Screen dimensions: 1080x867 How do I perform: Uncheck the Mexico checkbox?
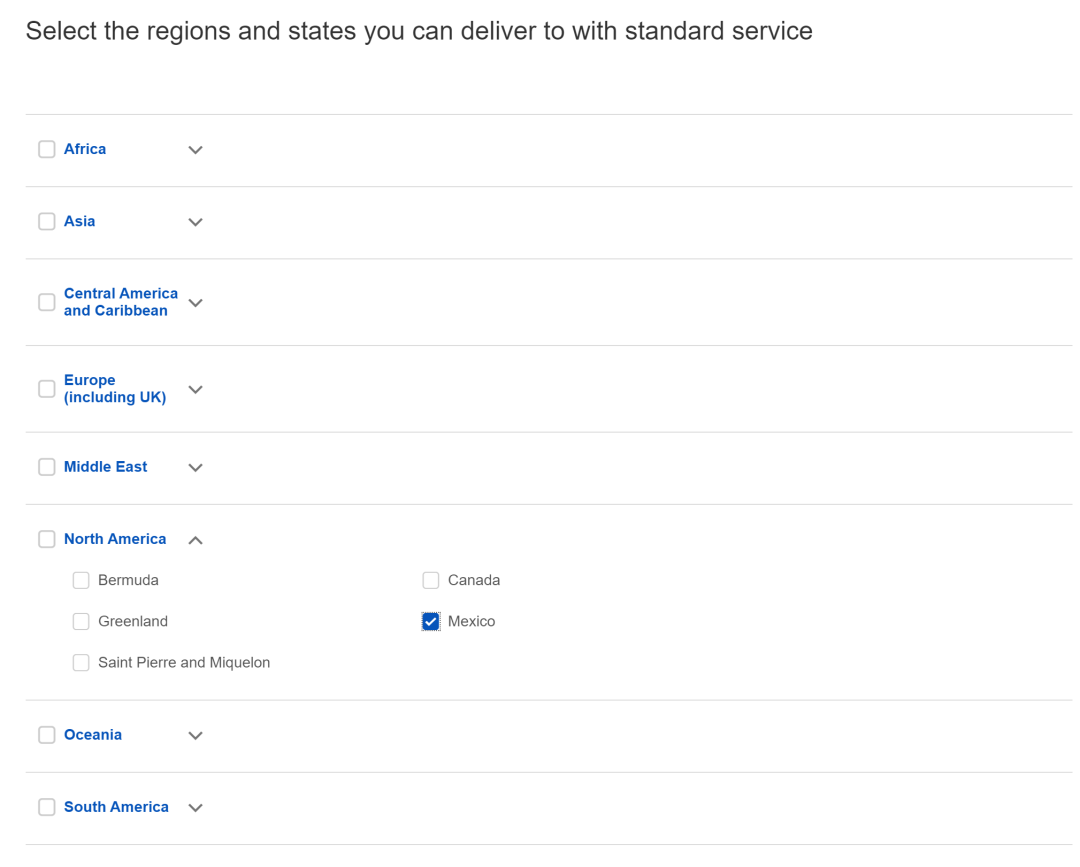tap(431, 622)
